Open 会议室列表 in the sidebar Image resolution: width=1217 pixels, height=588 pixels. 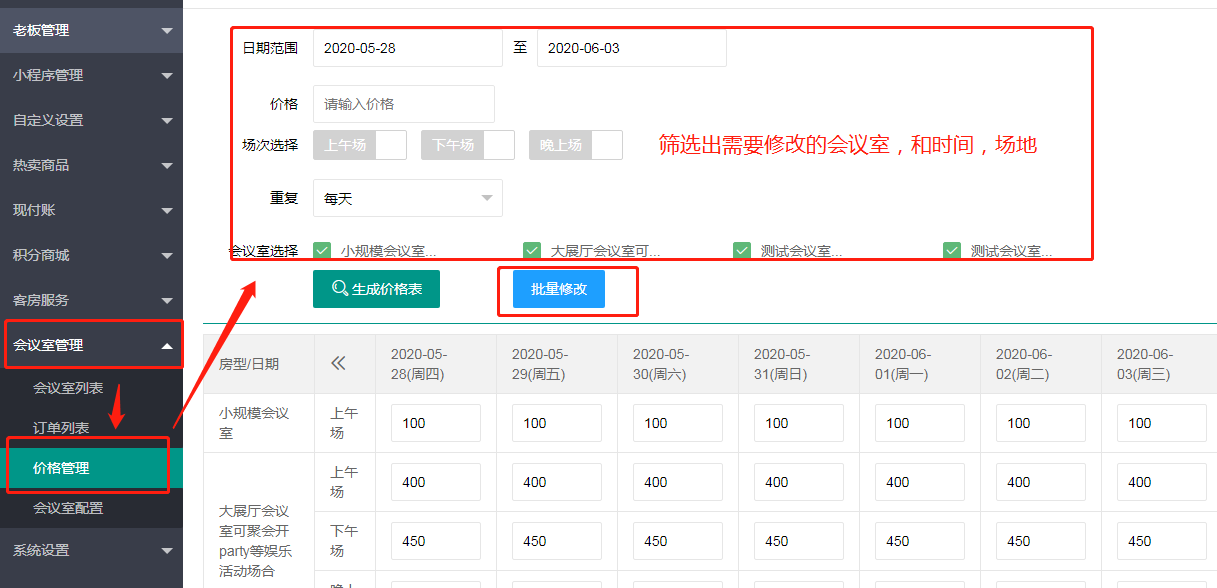click(68, 388)
